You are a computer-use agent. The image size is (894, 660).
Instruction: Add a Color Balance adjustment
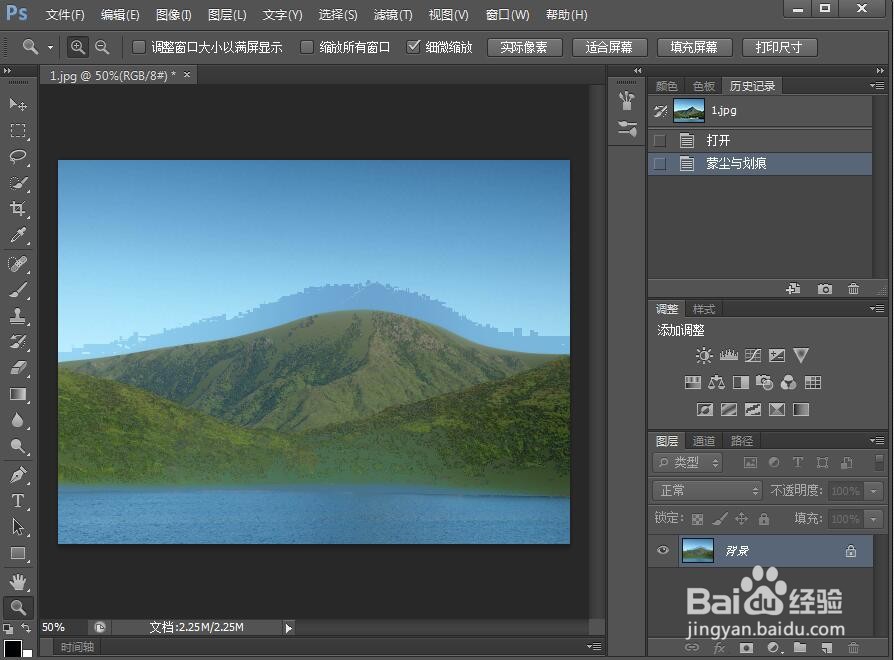pos(716,382)
